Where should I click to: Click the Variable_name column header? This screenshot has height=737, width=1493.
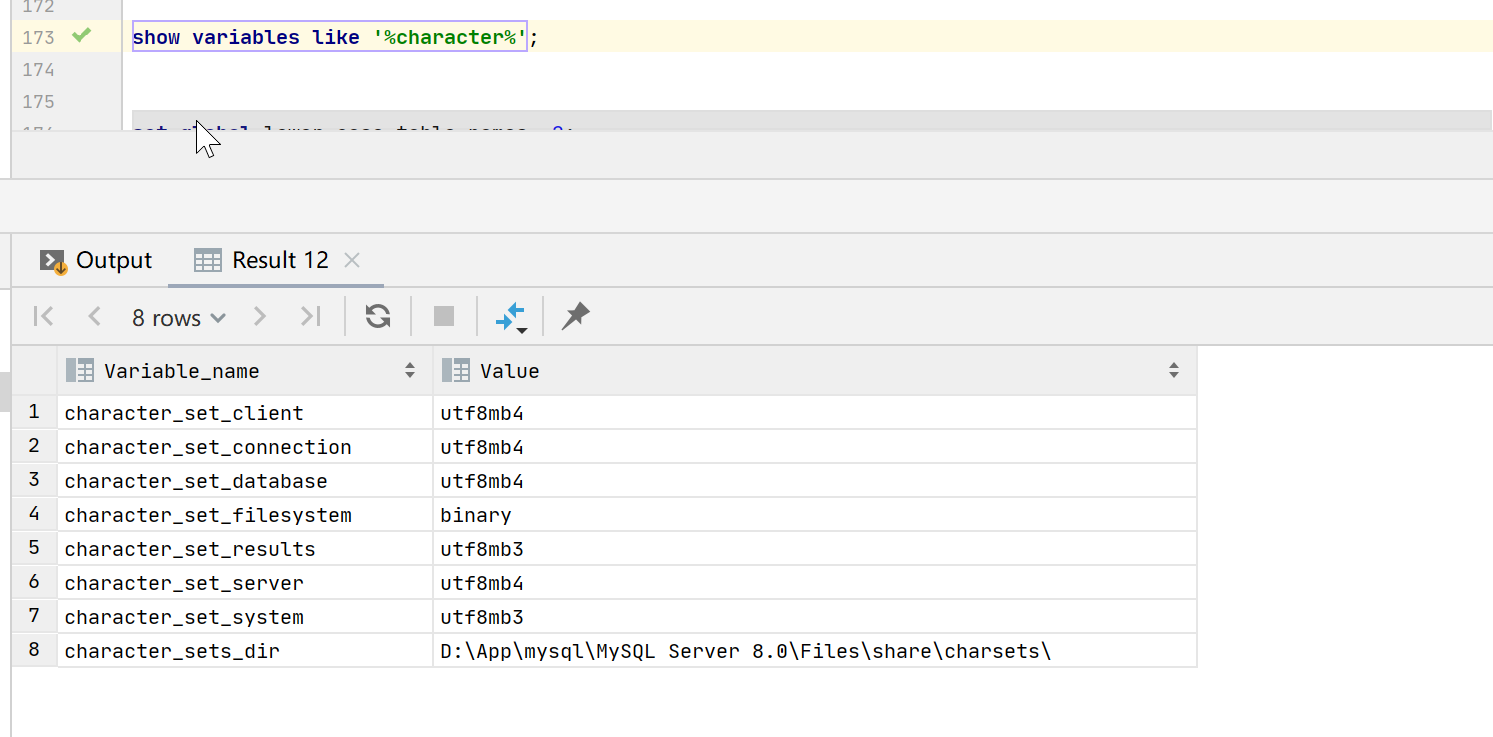(245, 371)
